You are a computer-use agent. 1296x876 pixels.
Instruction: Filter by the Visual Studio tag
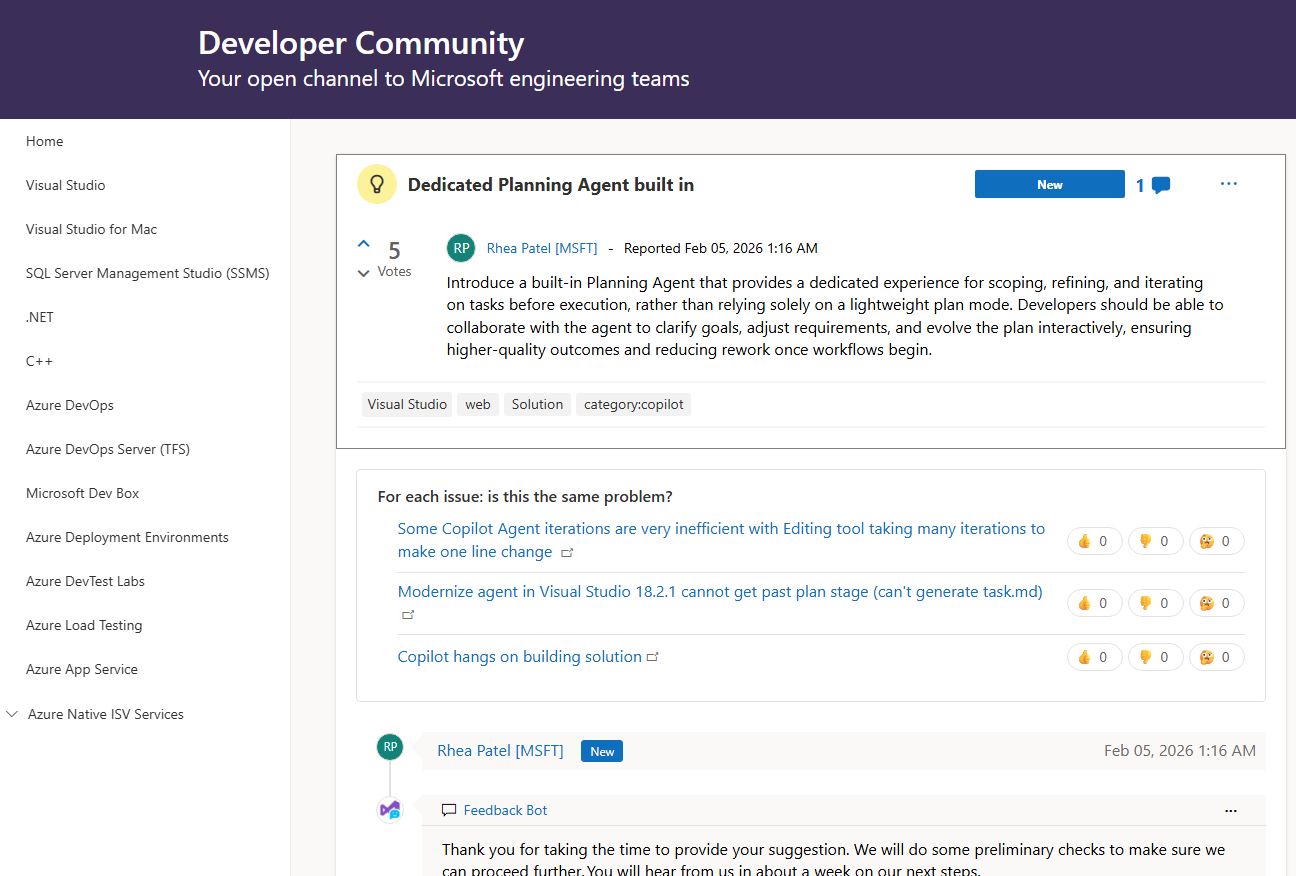pyautogui.click(x=407, y=404)
